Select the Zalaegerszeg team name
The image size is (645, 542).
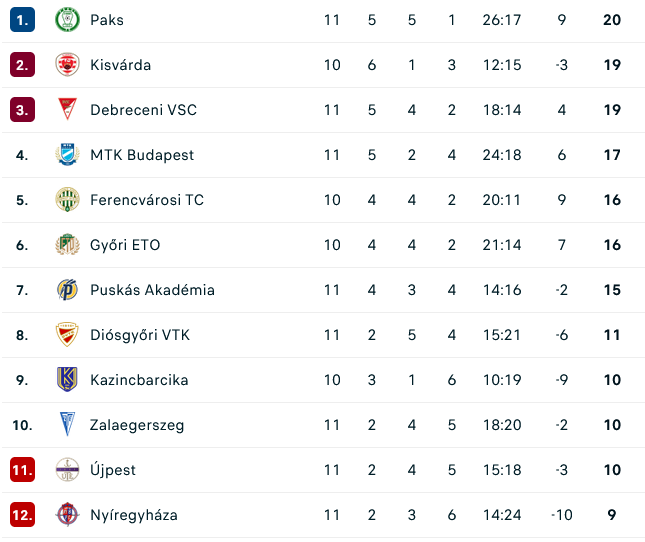click(136, 425)
